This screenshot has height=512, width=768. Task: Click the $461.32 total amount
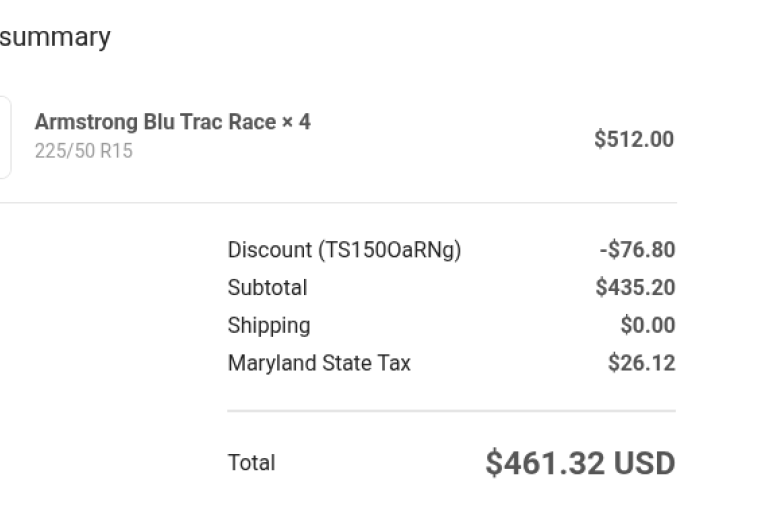545,463
